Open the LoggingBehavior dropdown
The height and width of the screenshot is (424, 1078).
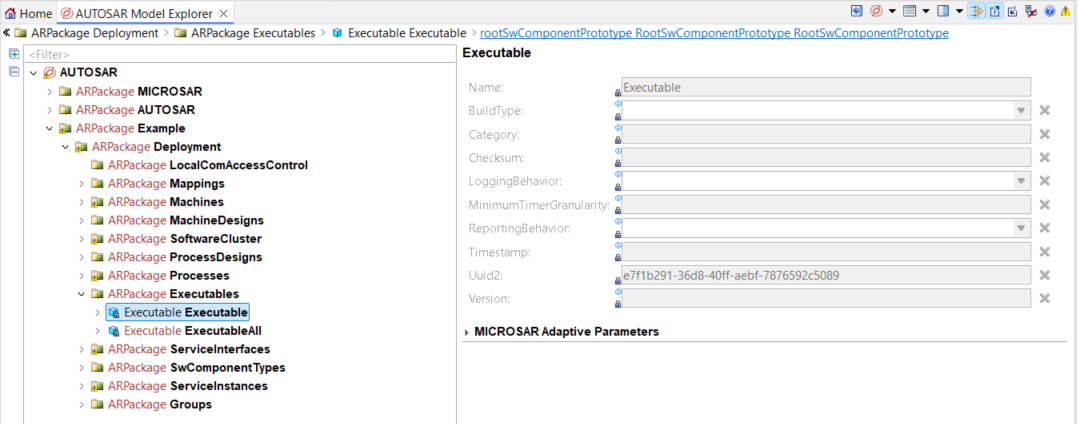[1020, 181]
